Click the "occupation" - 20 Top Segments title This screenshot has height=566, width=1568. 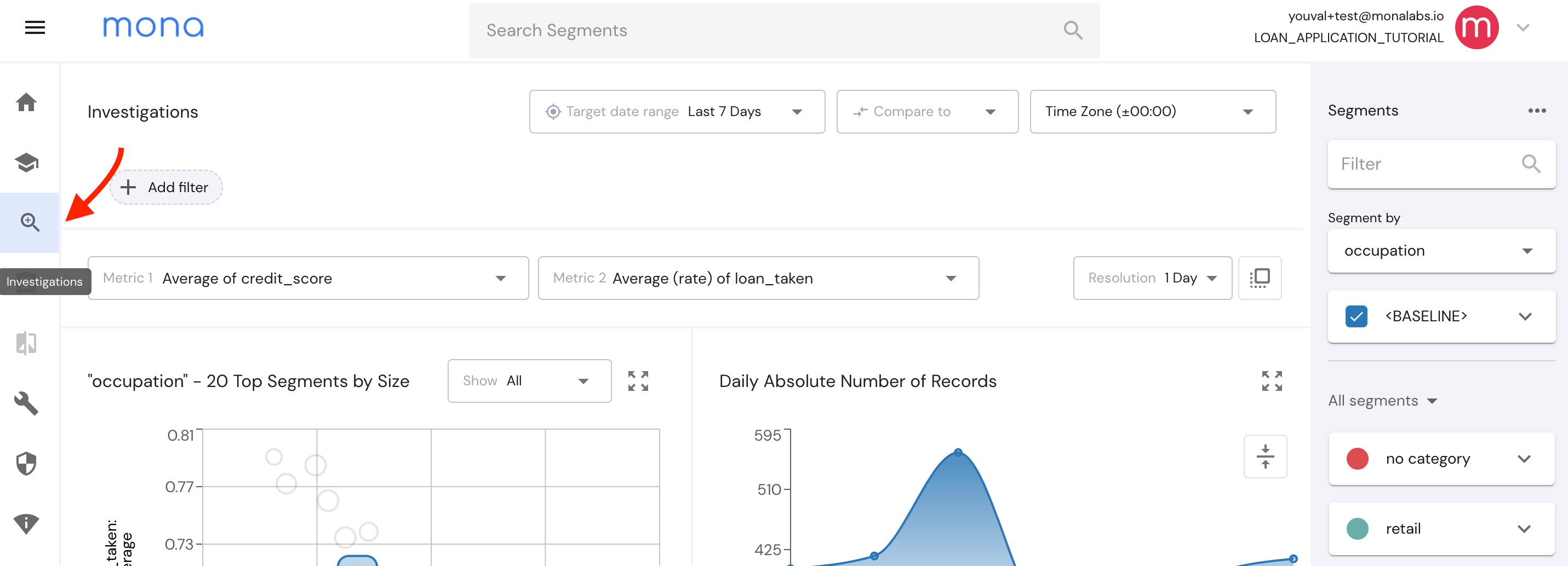tap(248, 381)
